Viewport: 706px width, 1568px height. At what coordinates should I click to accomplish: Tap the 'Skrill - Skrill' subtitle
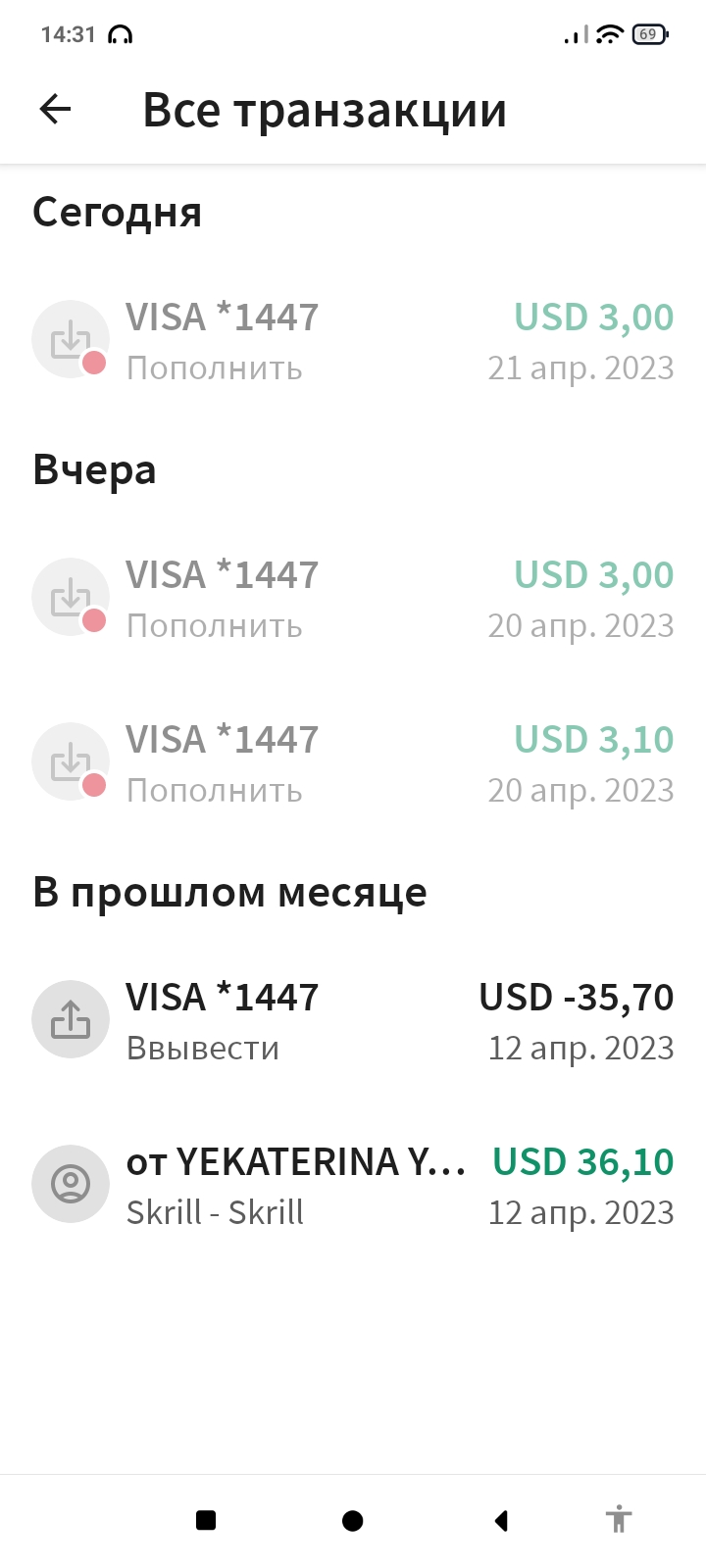click(215, 1213)
